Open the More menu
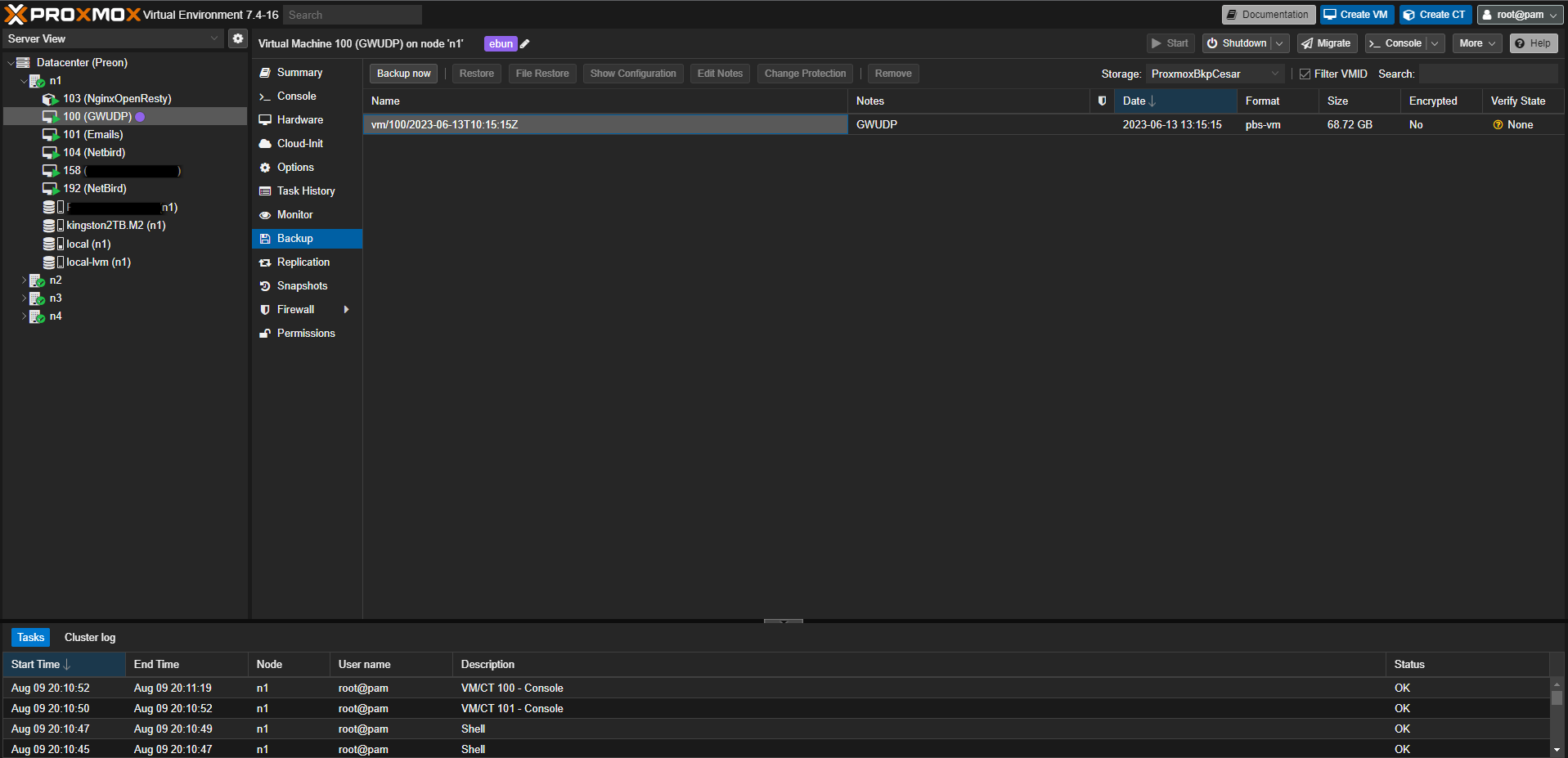Viewport: 1568px width, 758px height. tap(1477, 43)
